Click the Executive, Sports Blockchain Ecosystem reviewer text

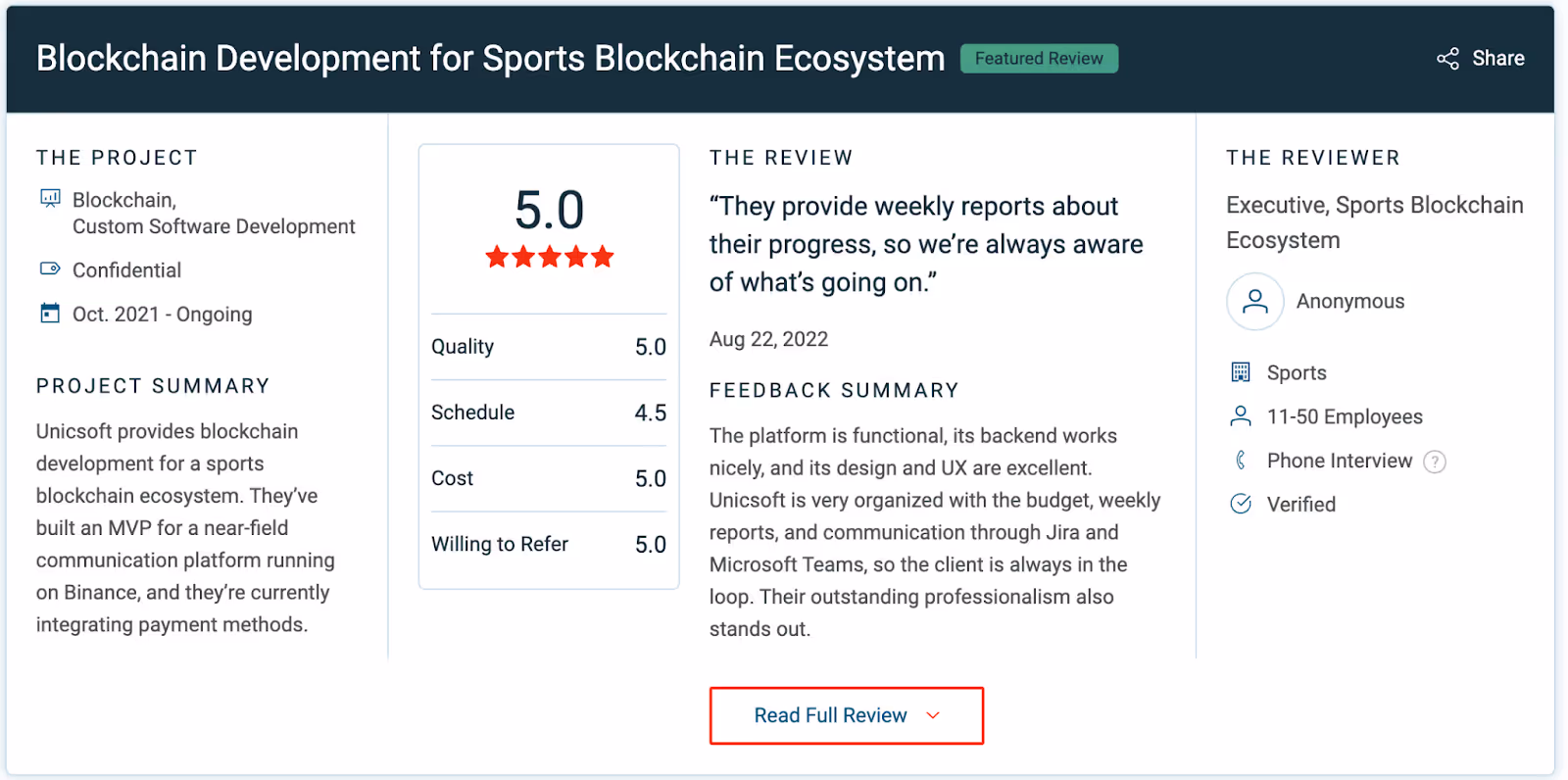coord(1374,221)
